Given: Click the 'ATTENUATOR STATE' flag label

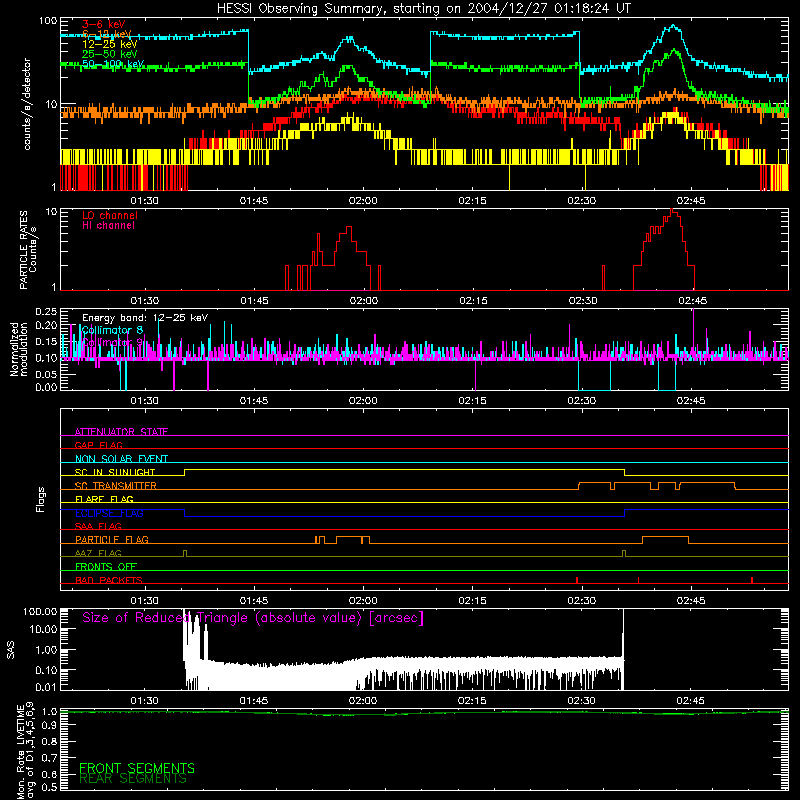Looking at the screenshot, I should click(x=121, y=432).
